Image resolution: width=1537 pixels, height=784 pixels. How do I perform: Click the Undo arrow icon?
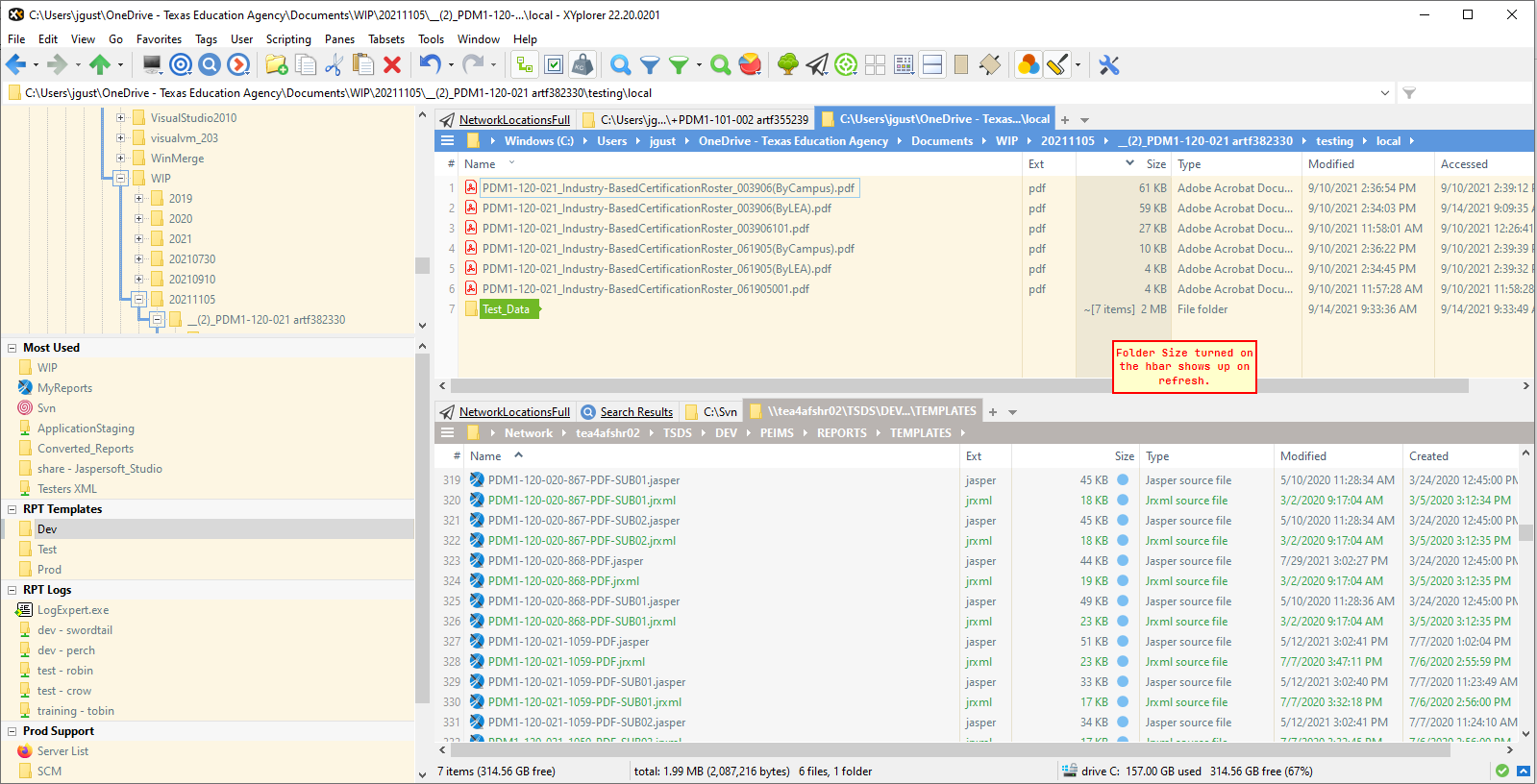pyautogui.click(x=429, y=65)
